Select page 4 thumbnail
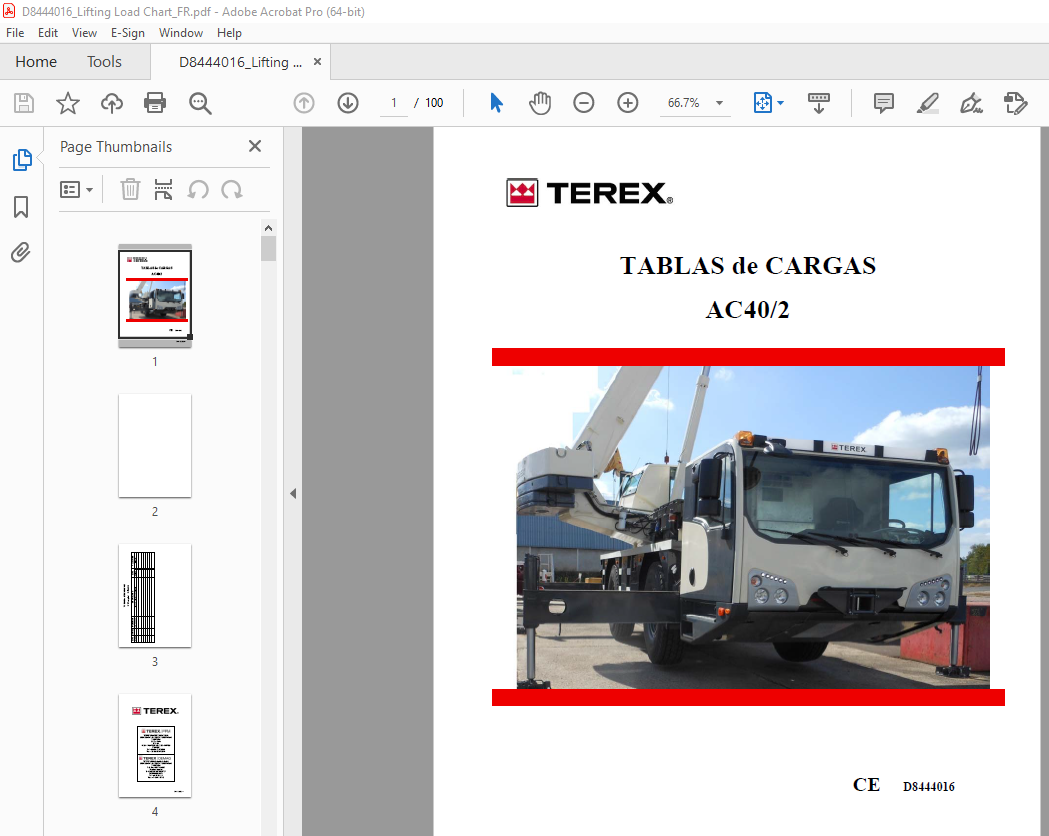Image resolution: width=1049 pixels, height=836 pixels. (x=155, y=746)
